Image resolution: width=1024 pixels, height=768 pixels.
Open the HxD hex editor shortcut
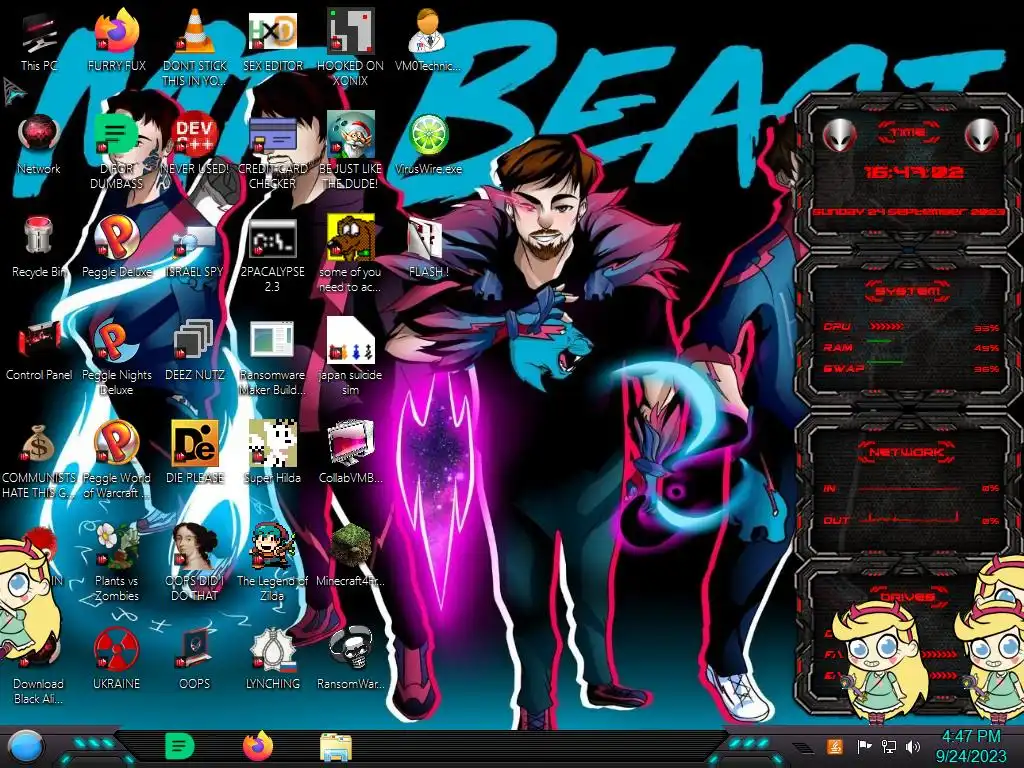[272, 32]
